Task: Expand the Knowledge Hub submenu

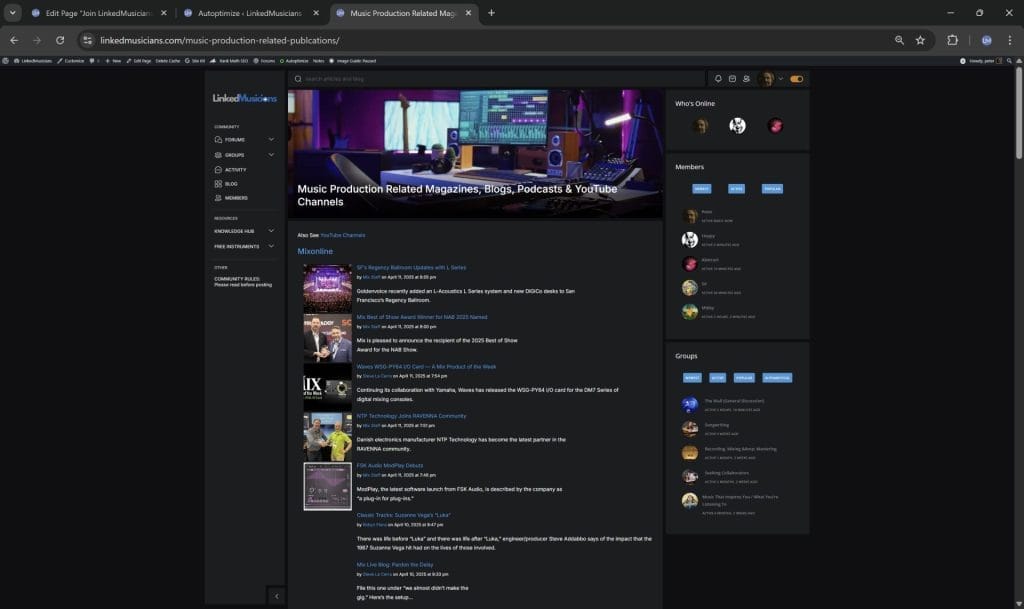Action: click(x=271, y=231)
